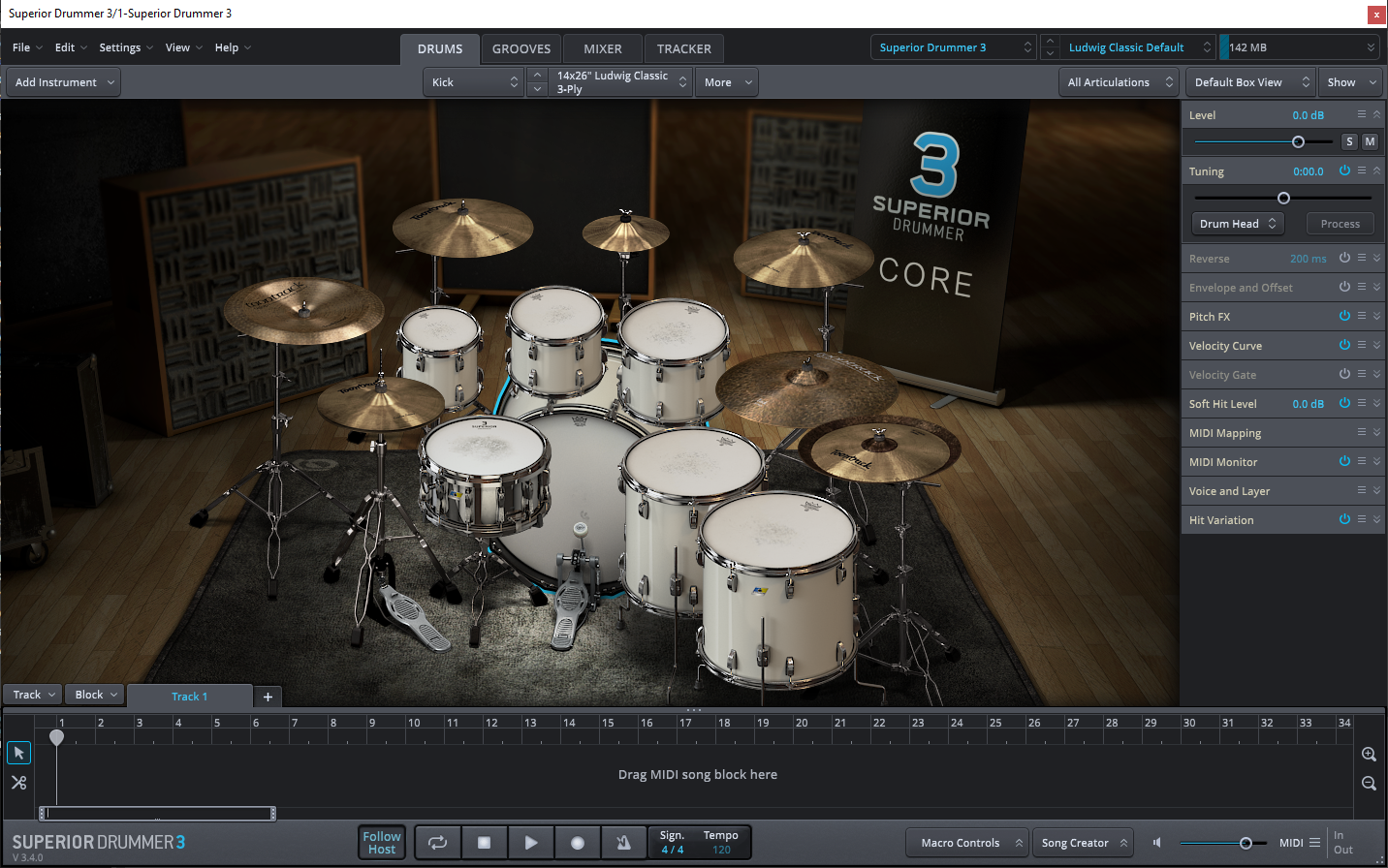Select the scissors cut tool
1388x868 pixels.
point(18,782)
